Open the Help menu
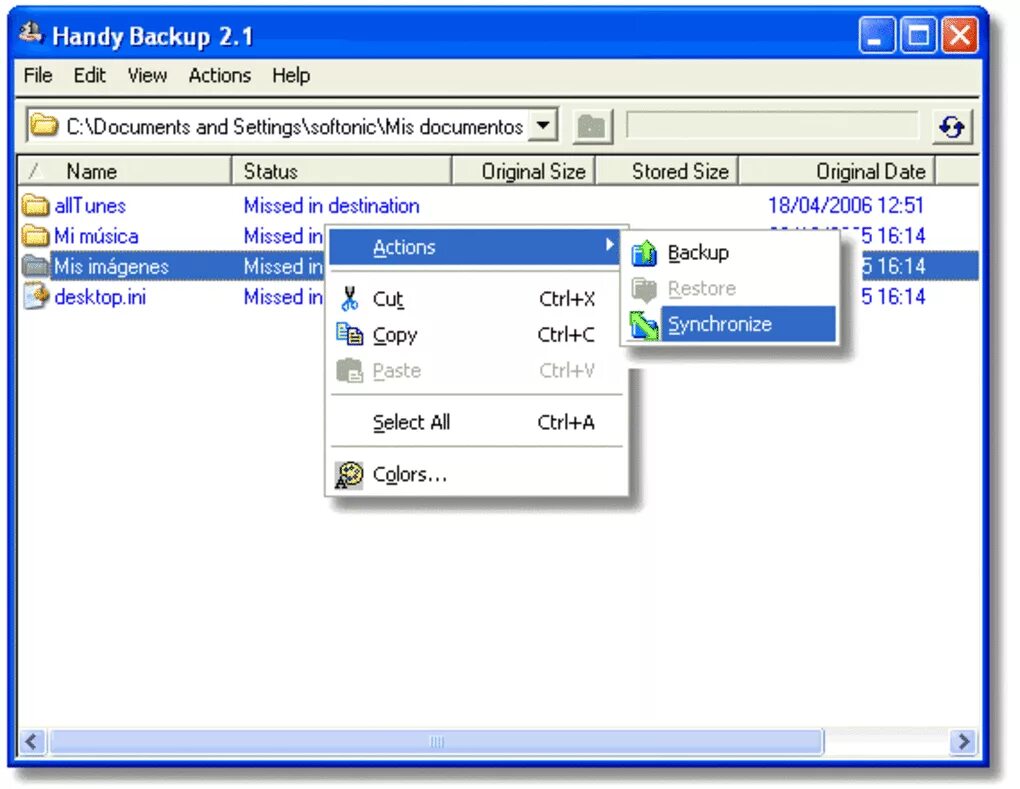This screenshot has height=789, width=1020. click(291, 75)
